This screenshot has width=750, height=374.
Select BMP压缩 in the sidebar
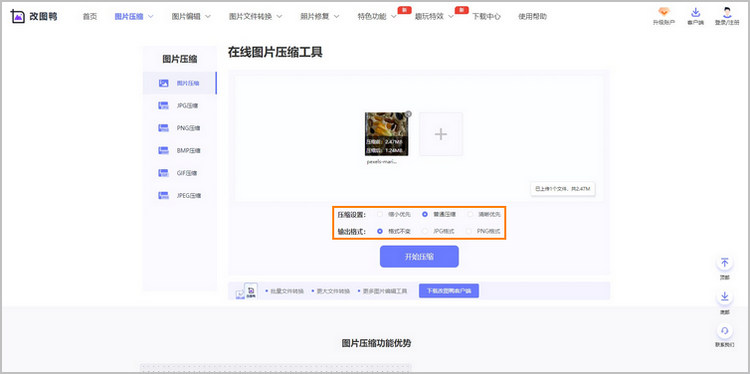(180, 151)
